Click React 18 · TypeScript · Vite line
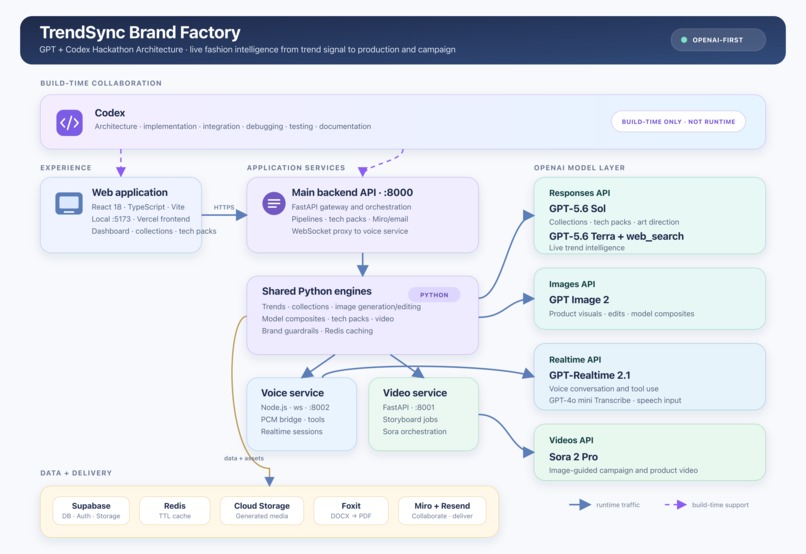This screenshot has height=554, width=806. pos(138,207)
